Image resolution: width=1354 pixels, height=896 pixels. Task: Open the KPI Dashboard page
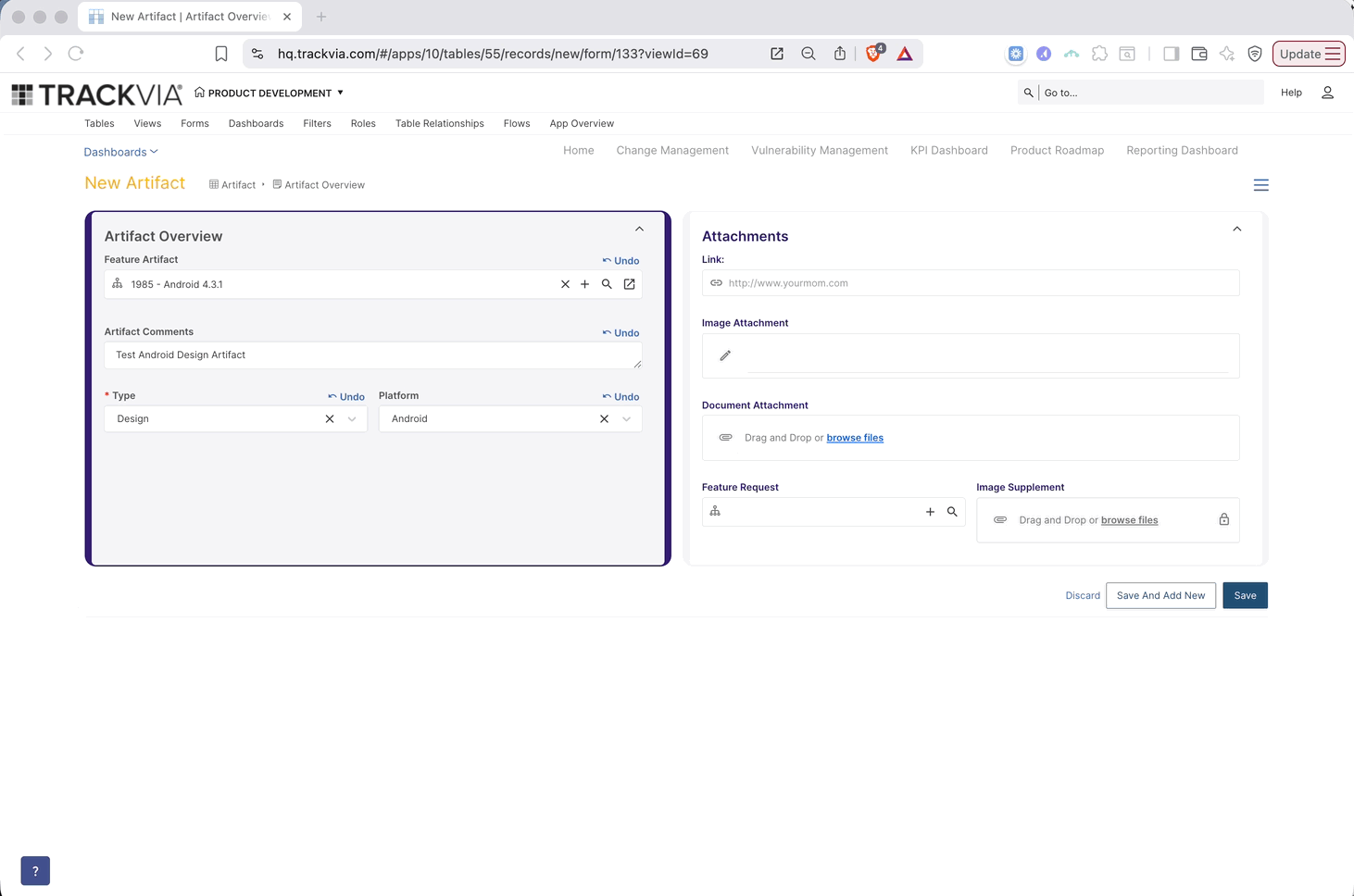point(948,150)
